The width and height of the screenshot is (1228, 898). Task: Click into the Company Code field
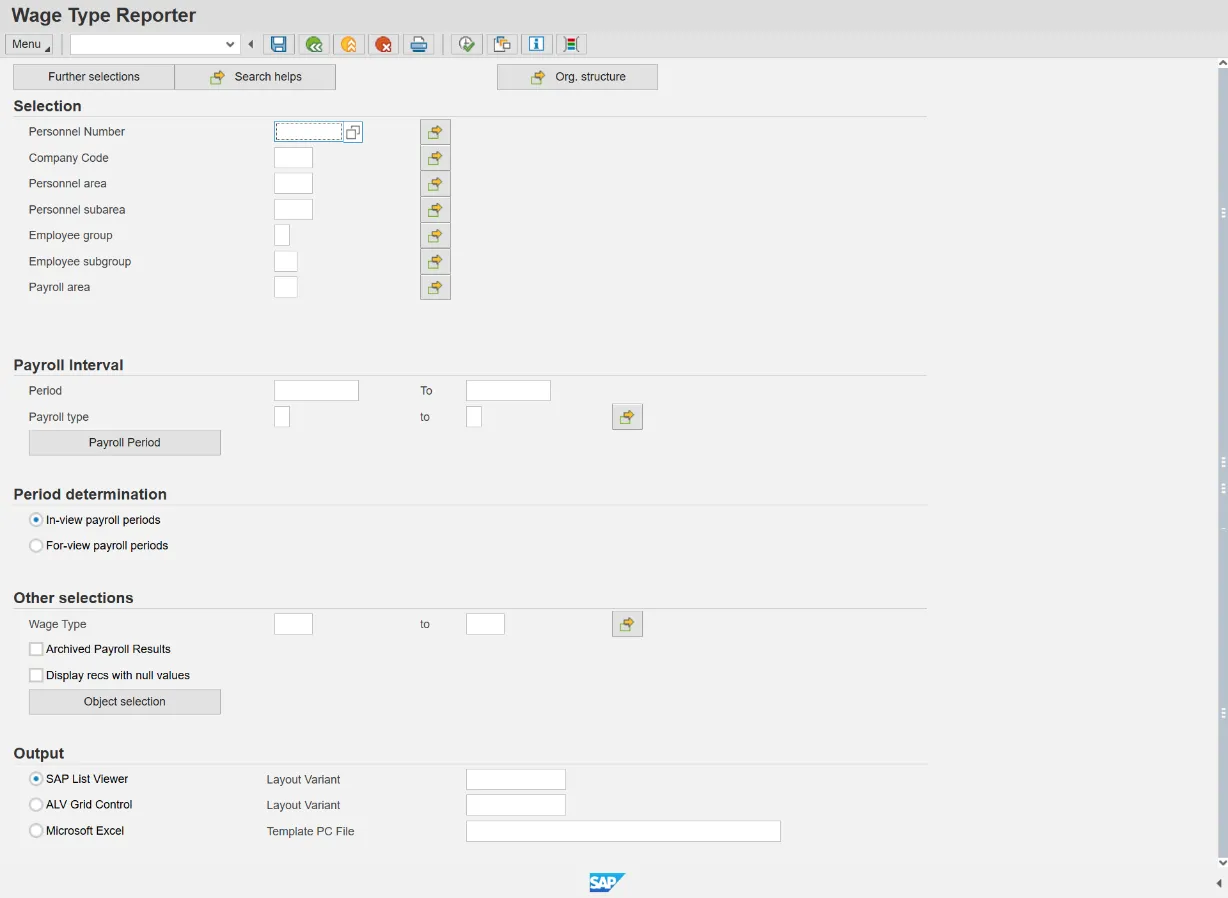(x=293, y=158)
